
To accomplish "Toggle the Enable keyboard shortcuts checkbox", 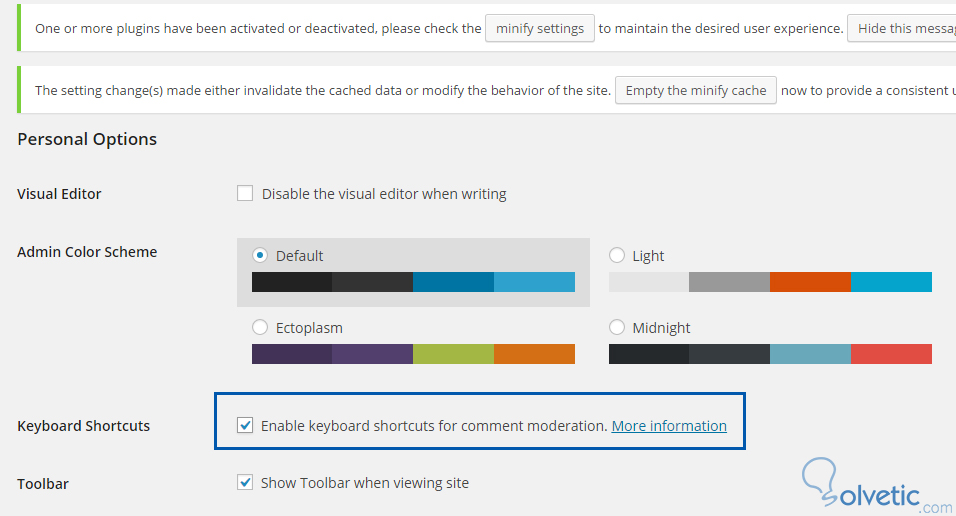I will coord(245,426).
